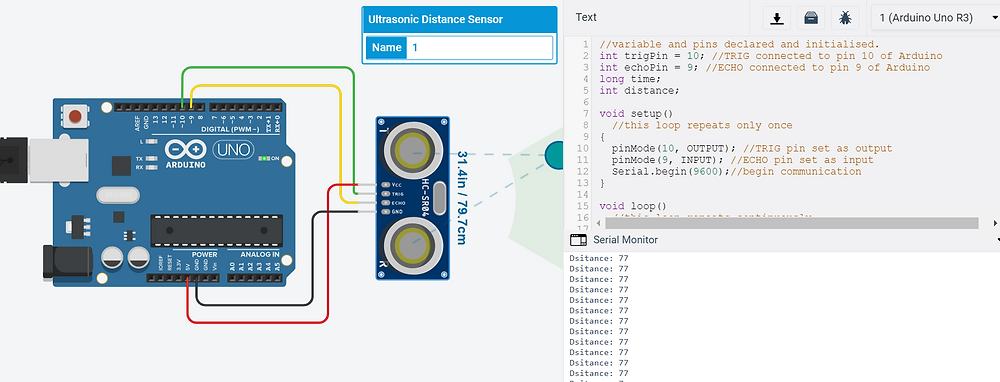Click the Arduino DC power jack
The width and height of the screenshot is (1000, 382).
pyautogui.click(x=67, y=261)
